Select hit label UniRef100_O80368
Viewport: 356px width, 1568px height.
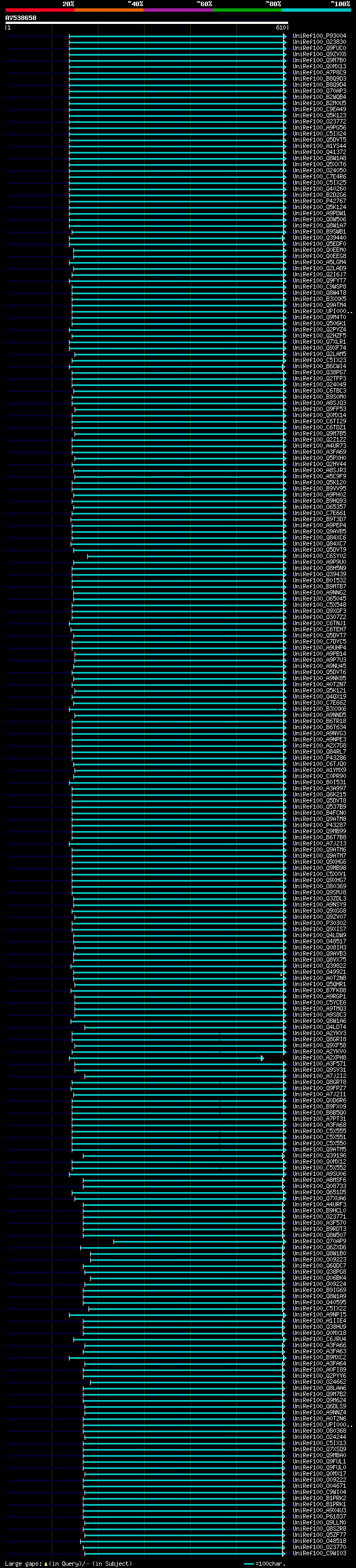click(x=319, y=1431)
